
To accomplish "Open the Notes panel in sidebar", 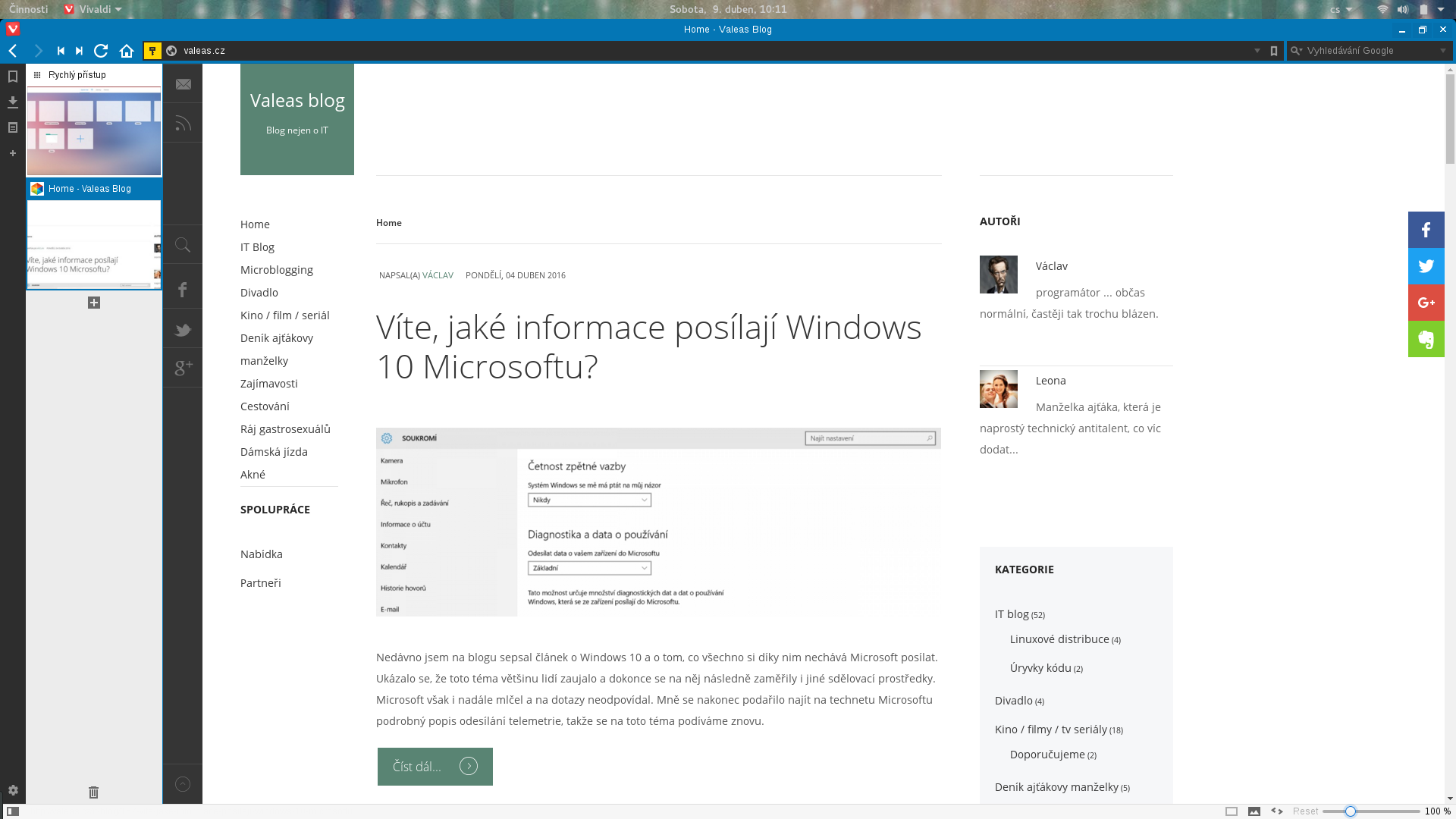I will pyautogui.click(x=13, y=127).
